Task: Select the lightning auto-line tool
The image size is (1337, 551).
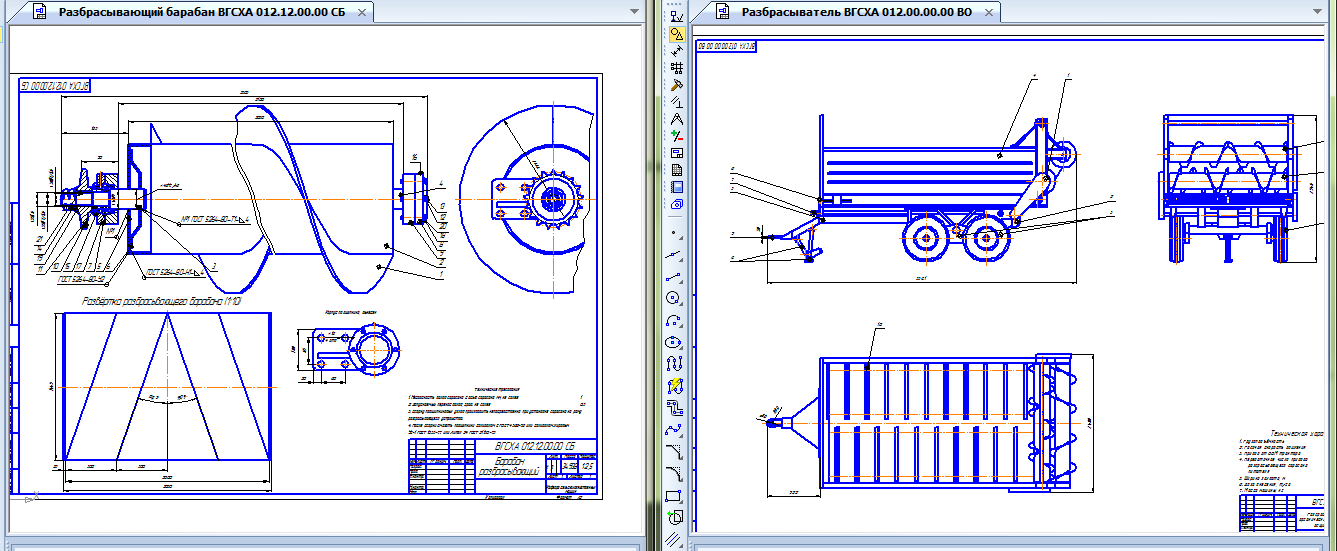Action: pyautogui.click(x=675, y=386)
